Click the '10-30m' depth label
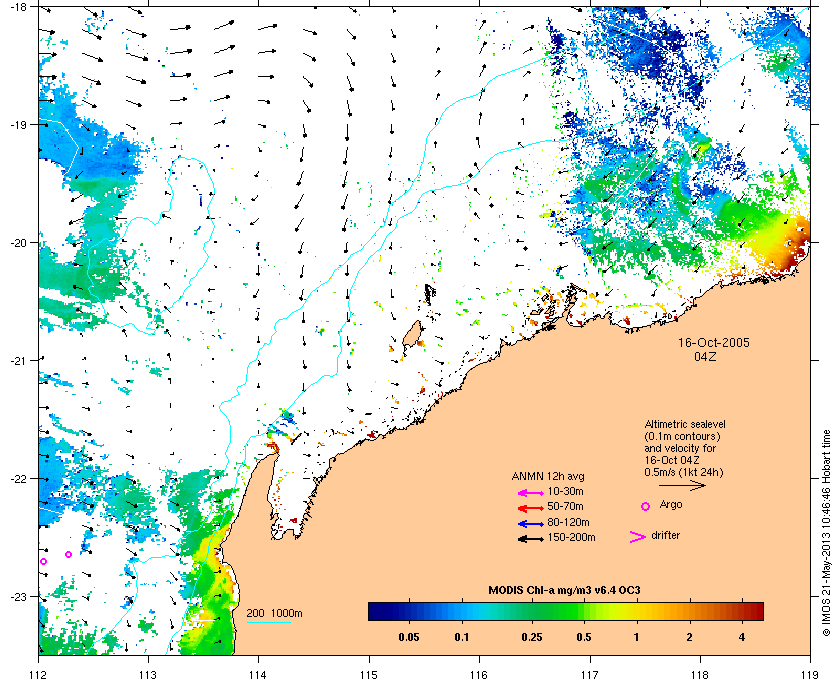The image size is (840, 680). [x=565, y=491]
